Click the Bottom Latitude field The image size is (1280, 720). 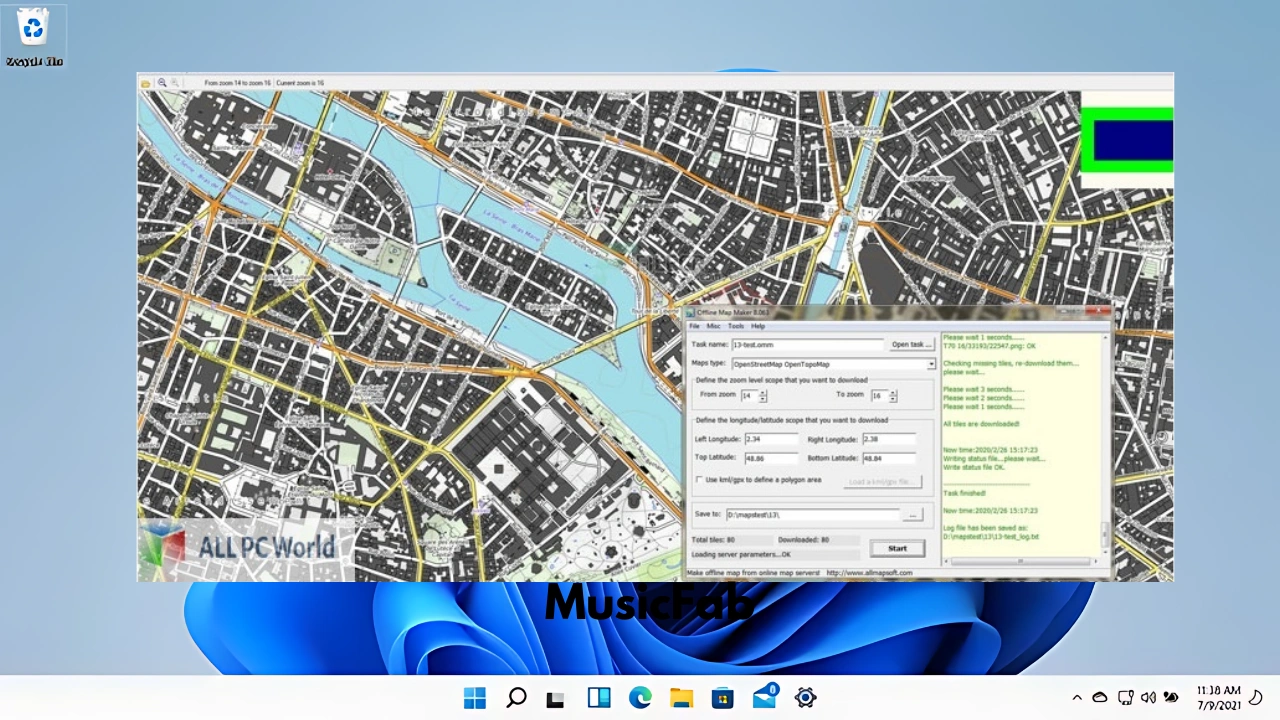[889, 458]
